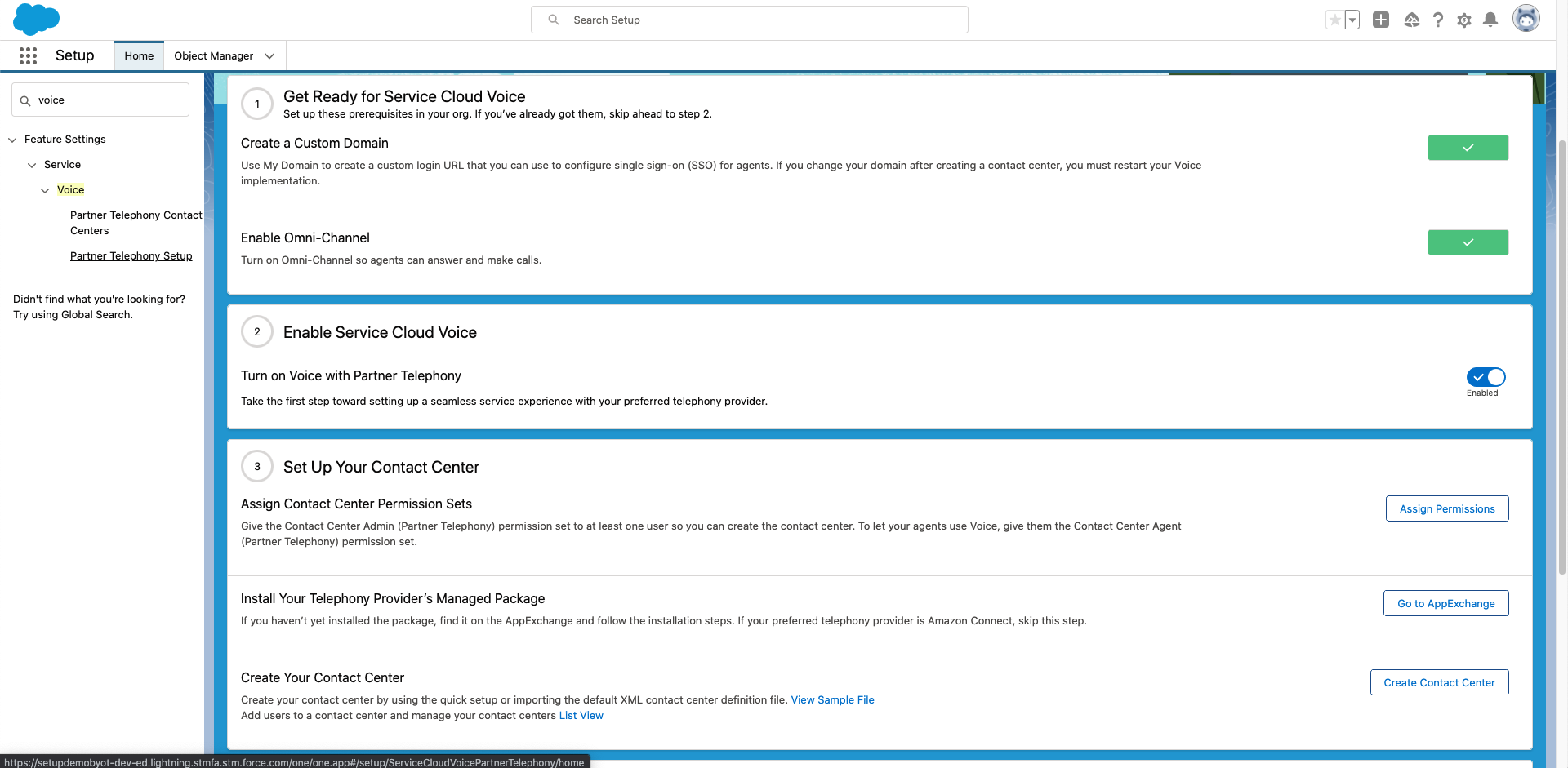1568x768 pixels.
Task: Open the Setup gear icon
Action: (1464, 20)
